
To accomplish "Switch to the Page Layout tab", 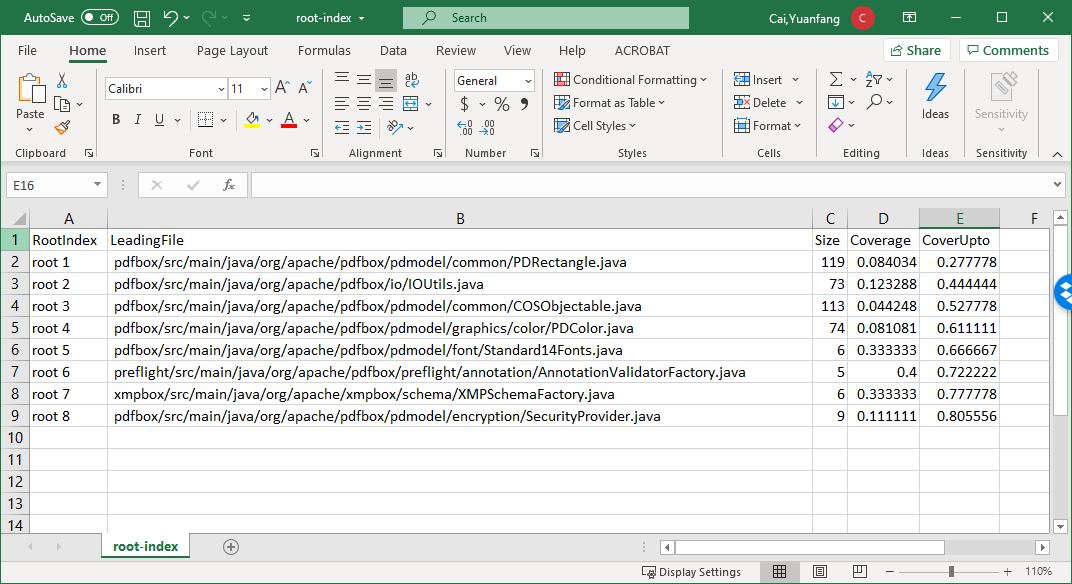I will (x=232, y=51).
